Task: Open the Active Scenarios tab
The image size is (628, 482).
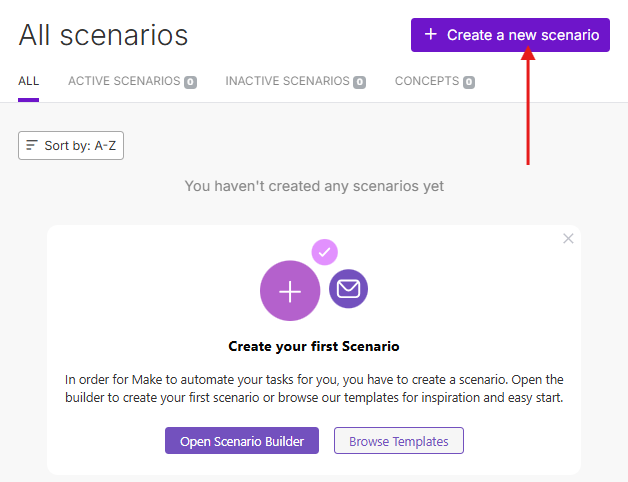Action: (x=124, y=81)
